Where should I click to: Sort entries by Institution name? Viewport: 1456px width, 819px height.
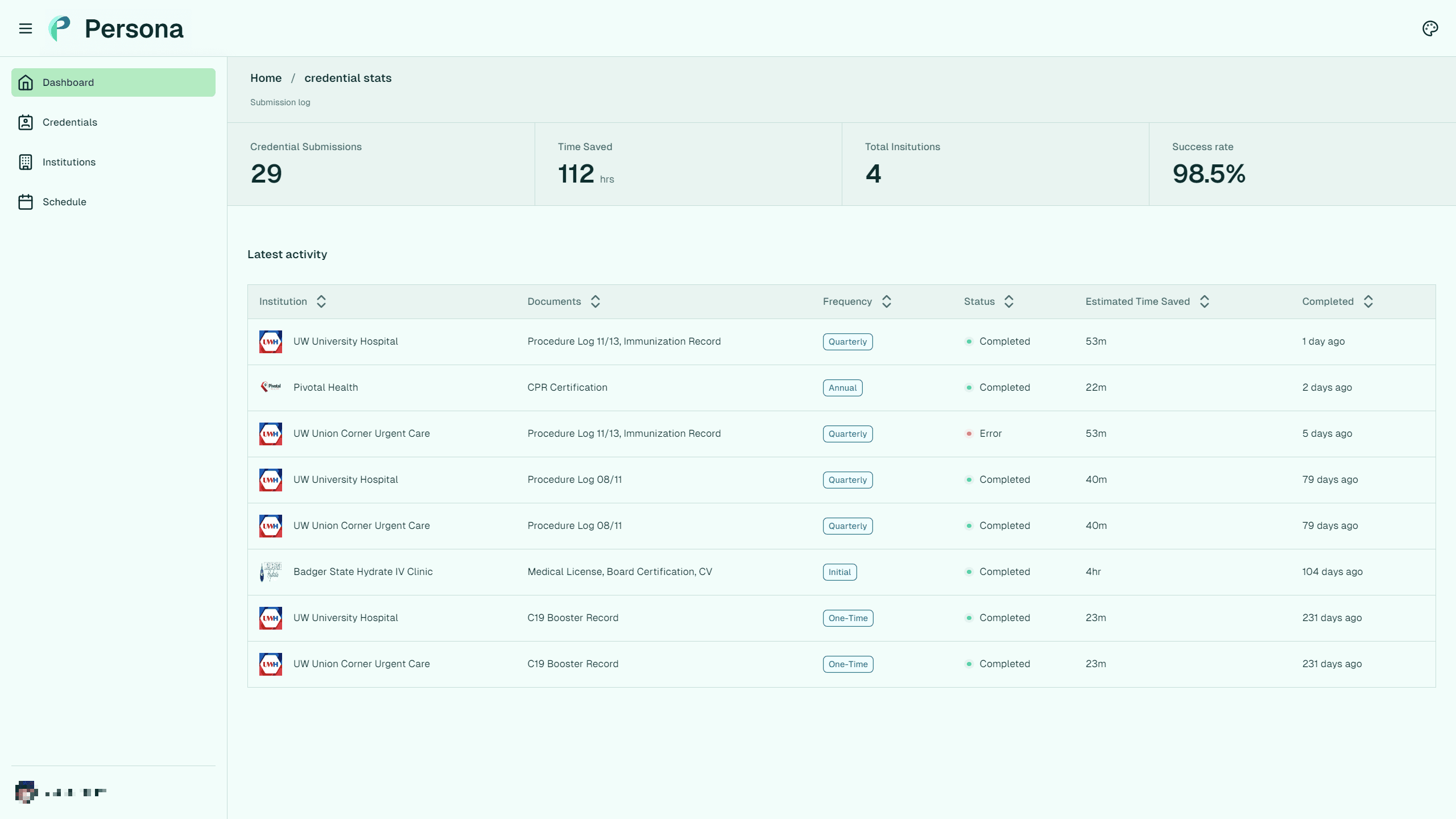tap(321, 301)
